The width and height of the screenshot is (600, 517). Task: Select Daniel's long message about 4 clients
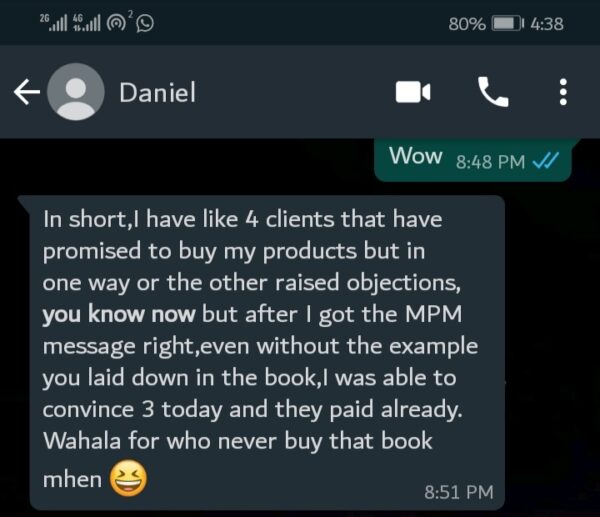click(x=267, y=352)
